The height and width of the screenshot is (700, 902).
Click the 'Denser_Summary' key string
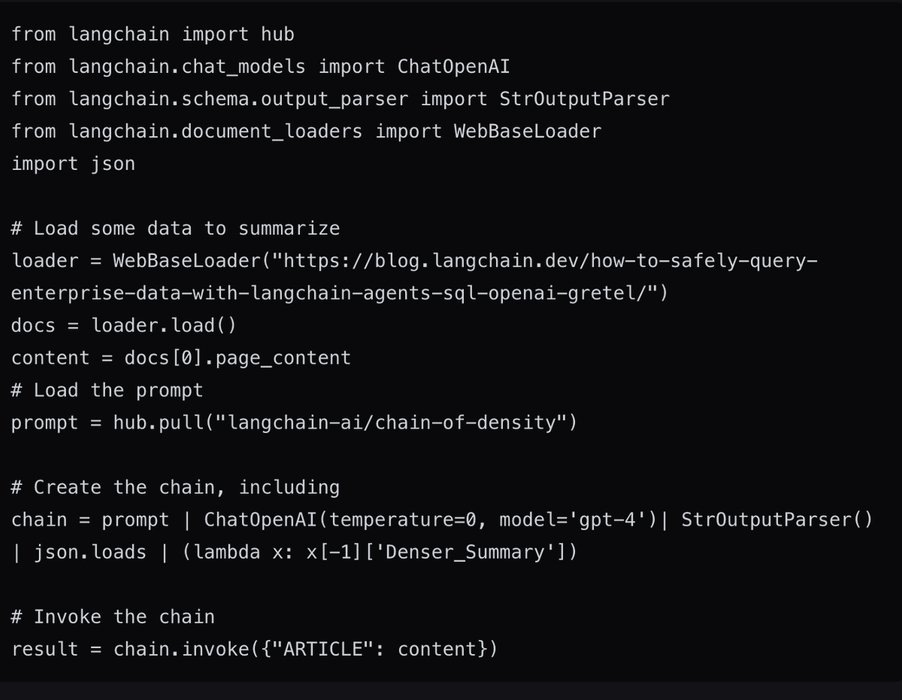click(482, 552)
